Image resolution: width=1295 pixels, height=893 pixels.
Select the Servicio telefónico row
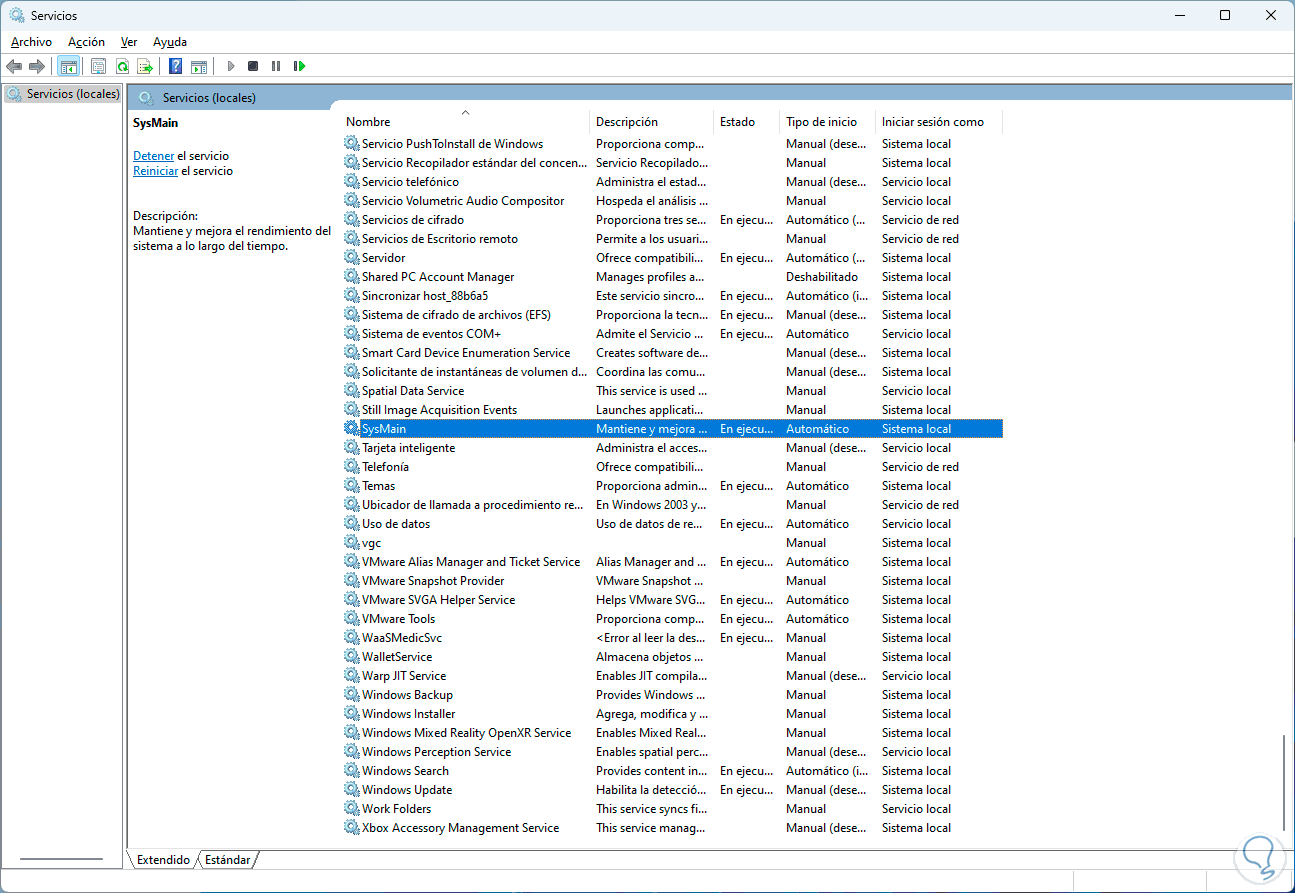[x=672, y=182]
